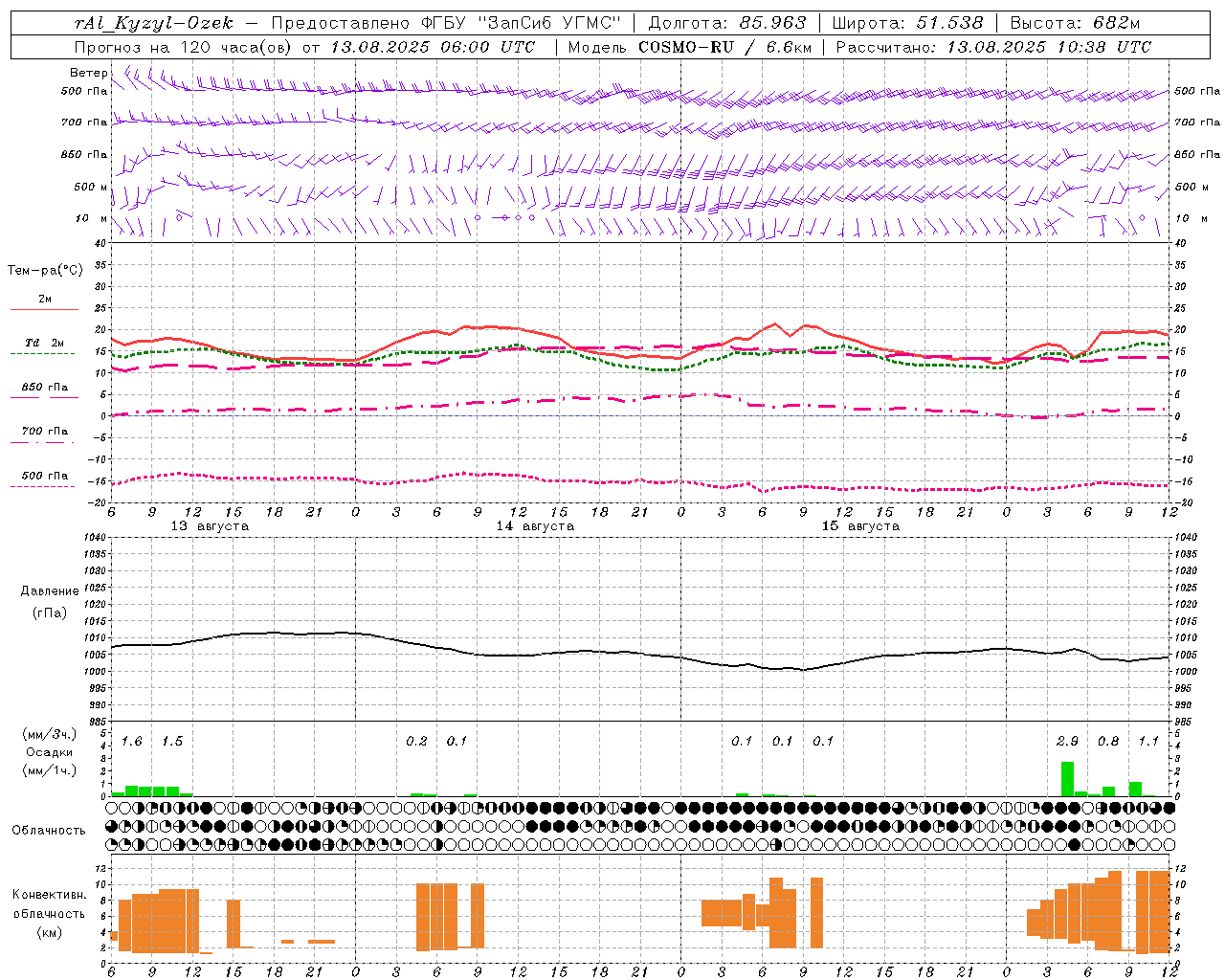
Task: Click the Тем-ра(°C) panel label
Action: (x=45, y=271)
